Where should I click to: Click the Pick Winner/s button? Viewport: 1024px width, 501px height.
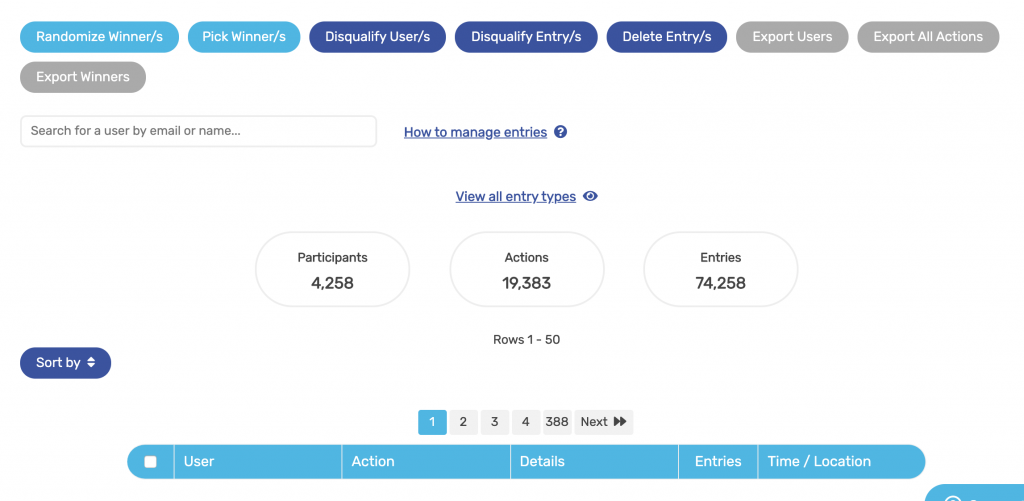(244, 37)
